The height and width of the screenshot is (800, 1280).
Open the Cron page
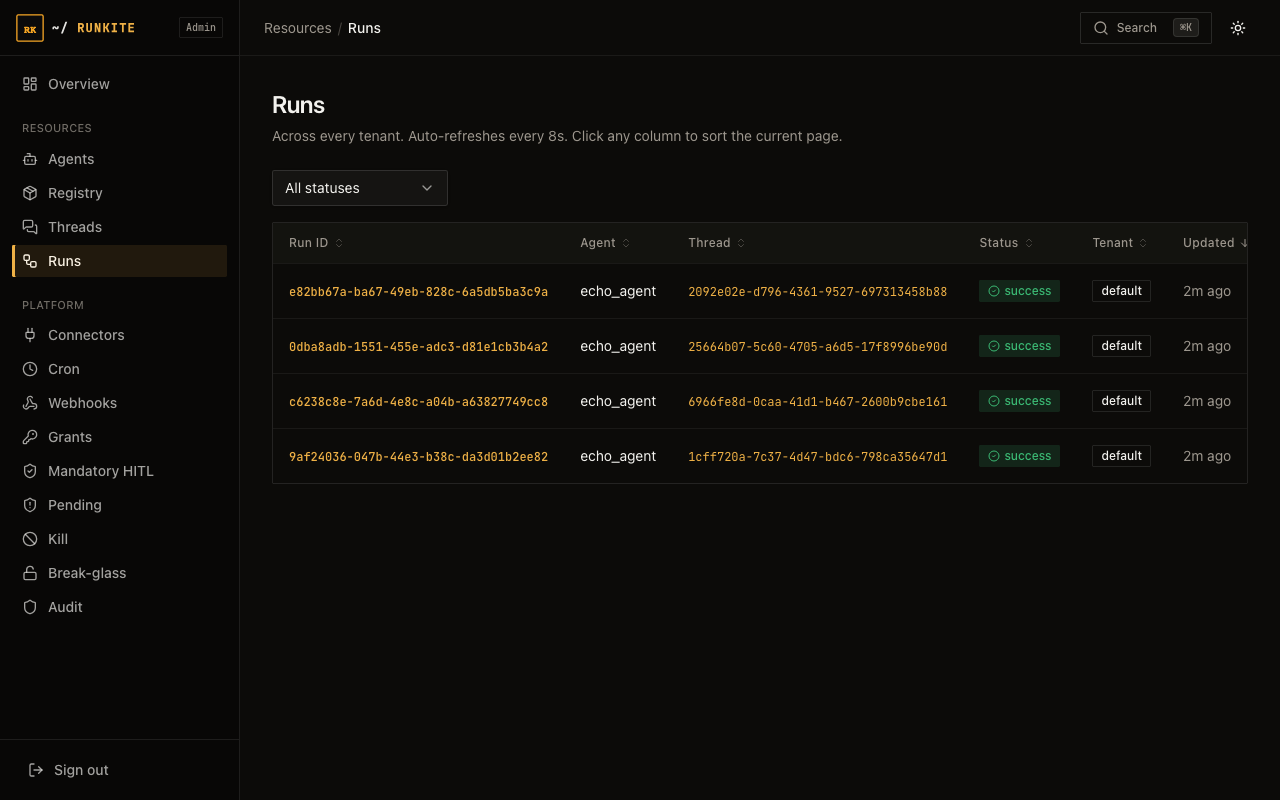120,369
